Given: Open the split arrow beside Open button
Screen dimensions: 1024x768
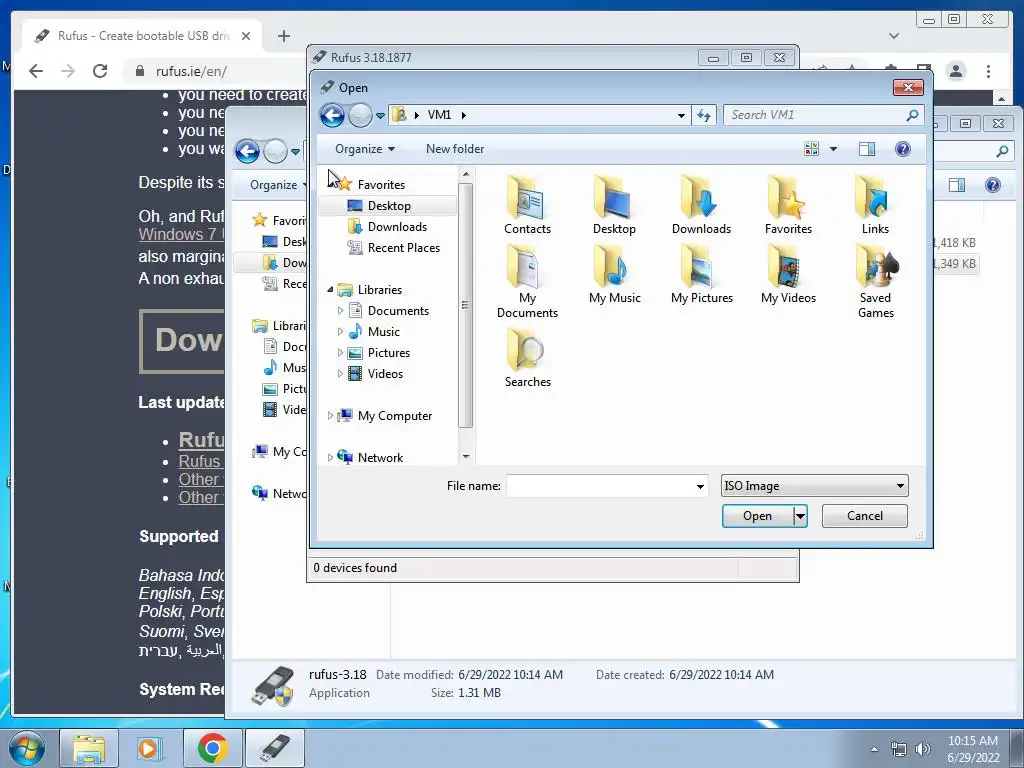Looking at the screenshot, I should (800, 516).
